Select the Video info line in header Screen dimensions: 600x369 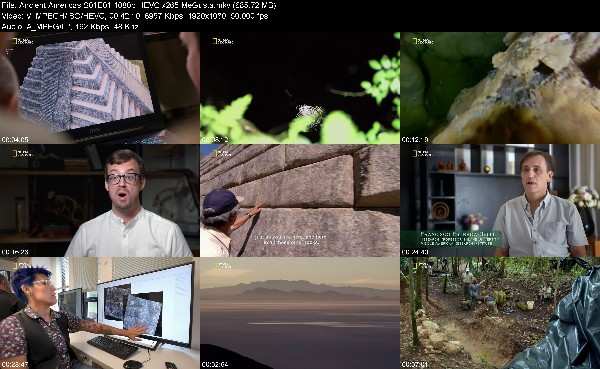[135, 16]
